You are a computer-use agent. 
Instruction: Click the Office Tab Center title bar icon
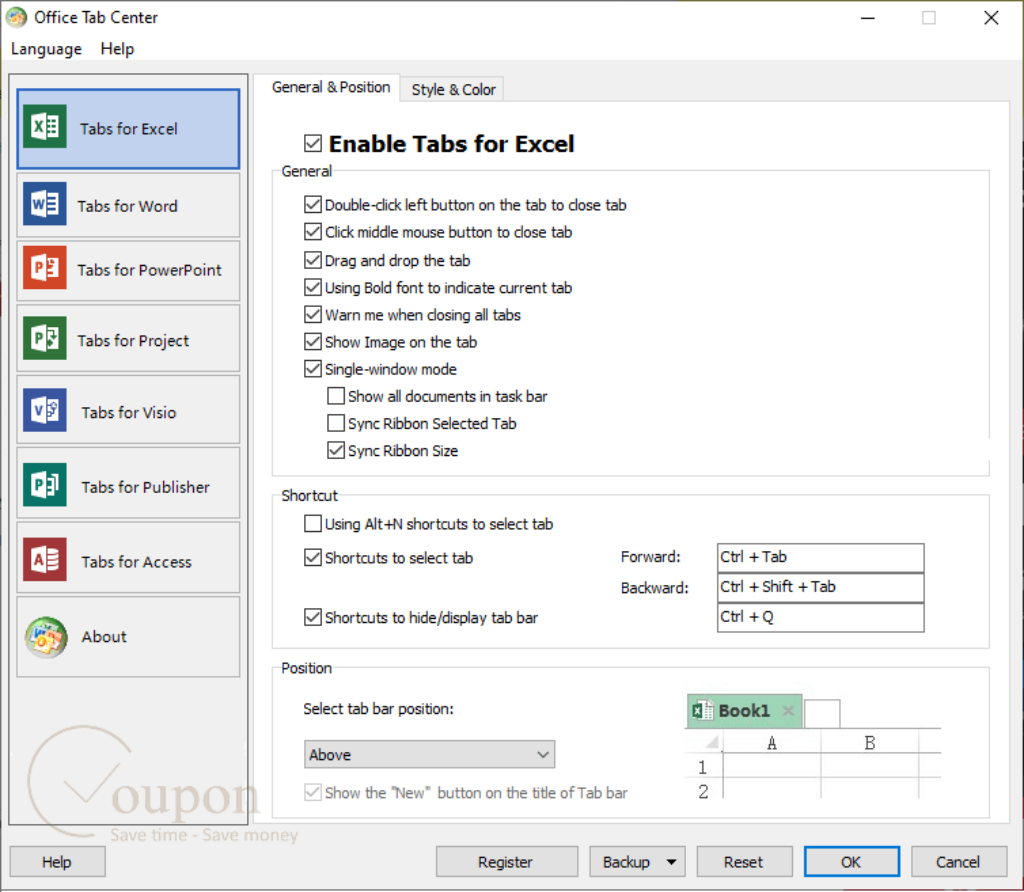coord(16,17)
